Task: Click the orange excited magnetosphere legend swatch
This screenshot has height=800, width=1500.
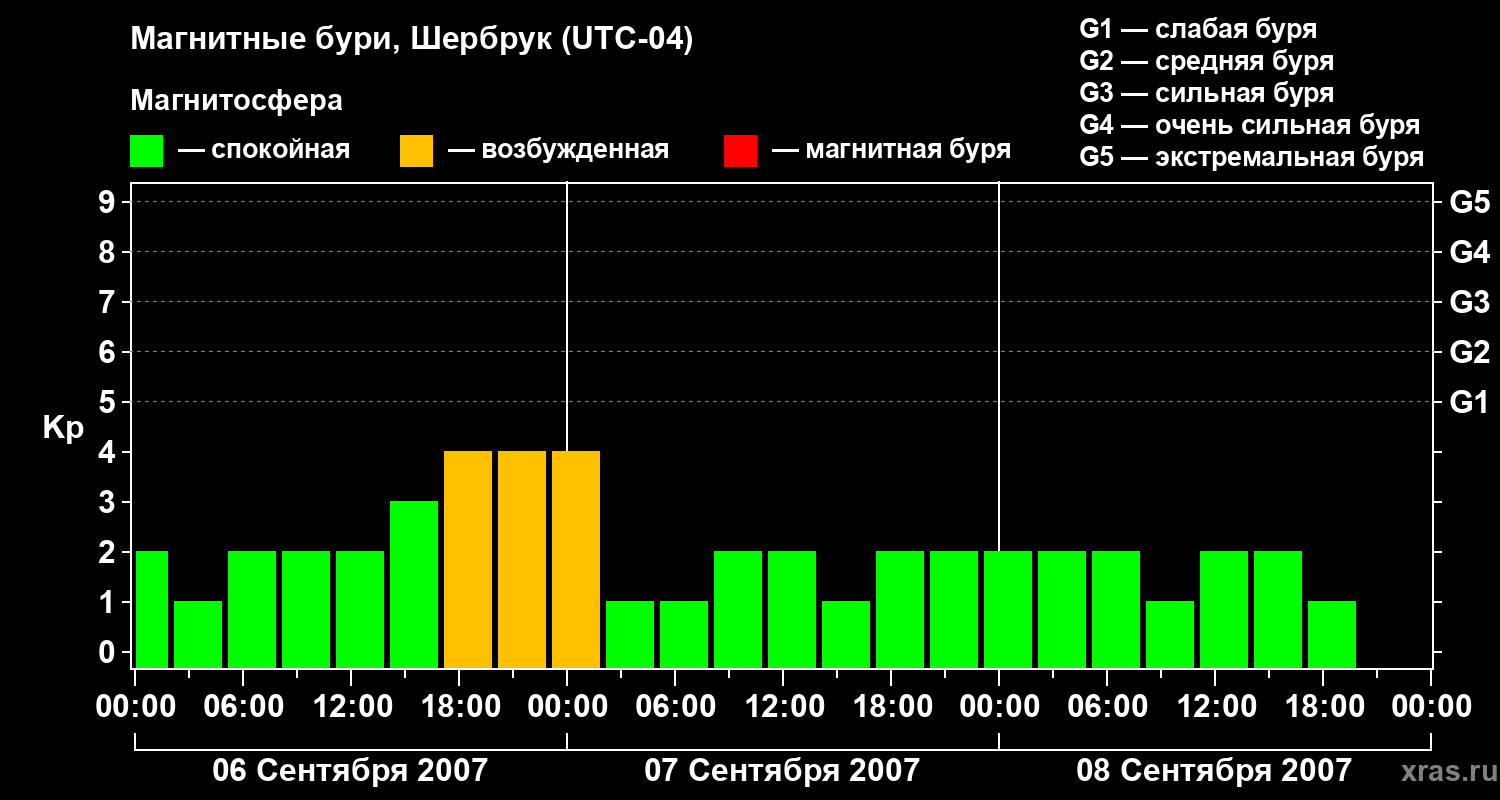Action: tap(416, 151)
